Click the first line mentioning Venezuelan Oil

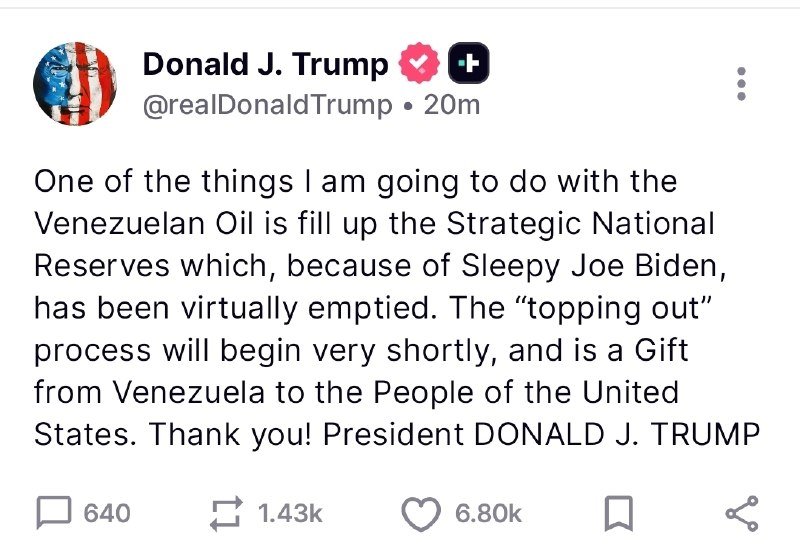pyautogui.click(x=375, y=223)
